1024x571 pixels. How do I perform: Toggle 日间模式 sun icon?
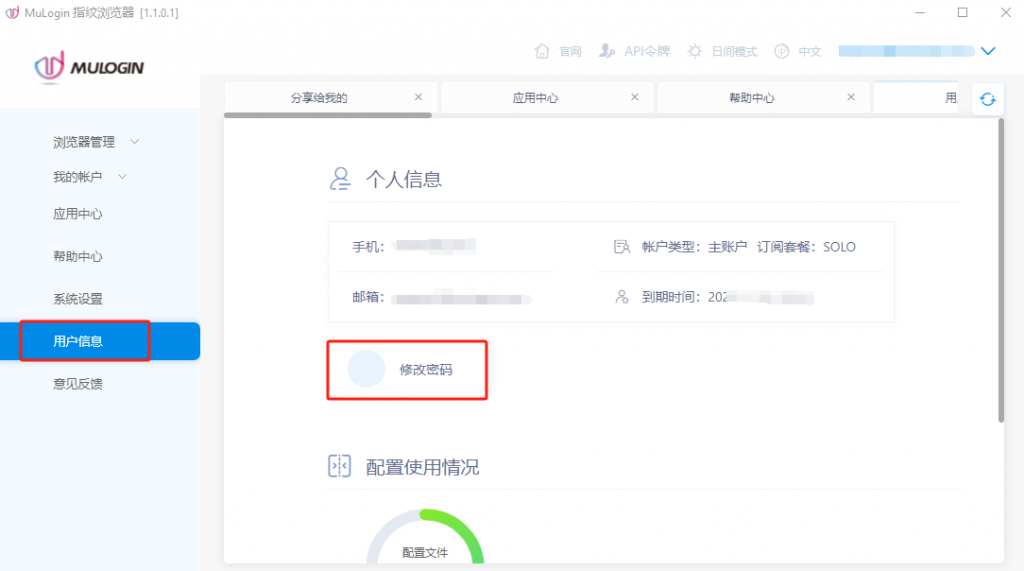695,51
